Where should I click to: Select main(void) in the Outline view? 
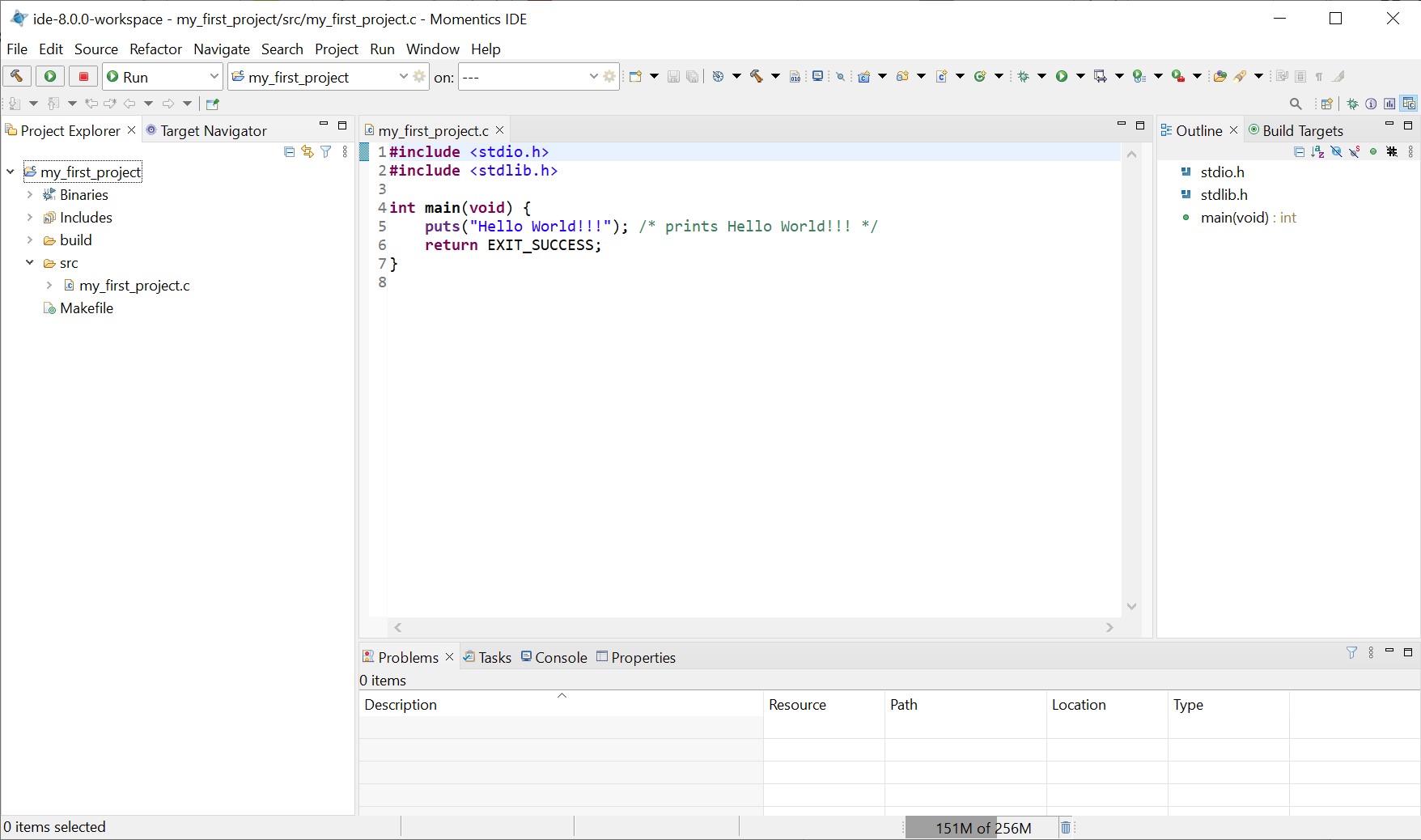pos(1233,218)
